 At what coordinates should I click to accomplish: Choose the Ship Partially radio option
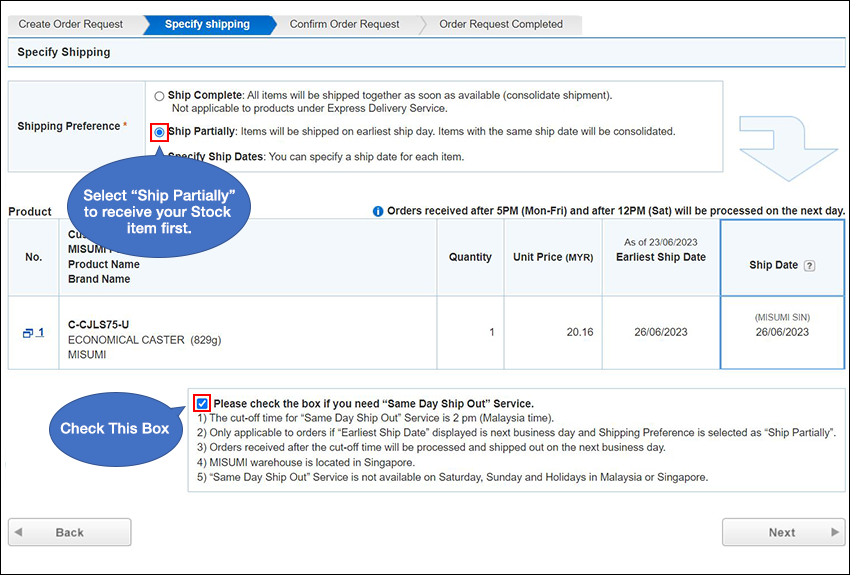pyautogui.click(x=160, y=132)
